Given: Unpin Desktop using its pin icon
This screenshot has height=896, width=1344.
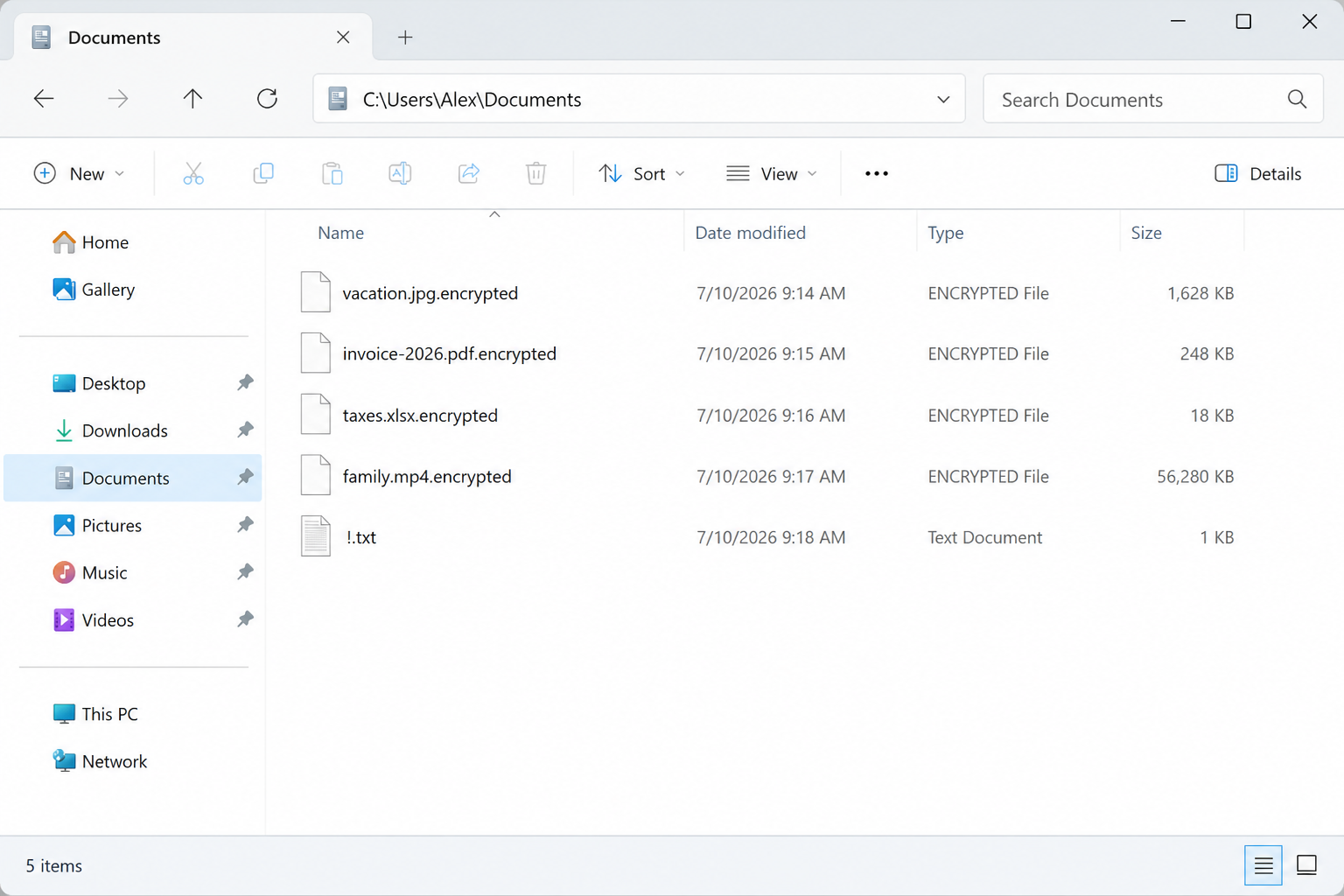Looking at the screenshot, I should (245, 383).
